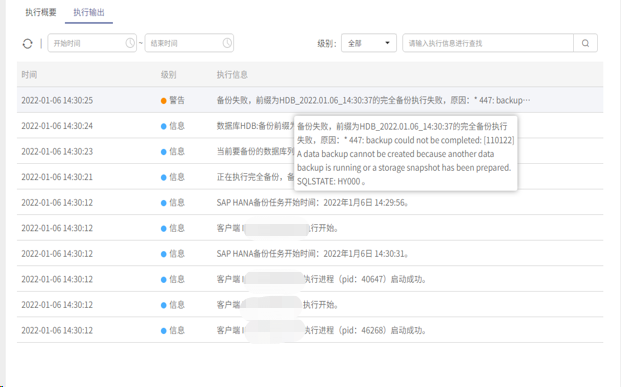Select the 14:30:23 row timestamp
This screenshot has height=387, width=621.
[57, 152]
